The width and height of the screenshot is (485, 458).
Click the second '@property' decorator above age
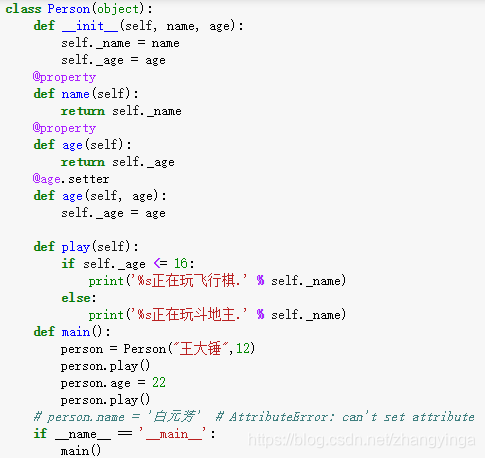[x=65, y=128]
